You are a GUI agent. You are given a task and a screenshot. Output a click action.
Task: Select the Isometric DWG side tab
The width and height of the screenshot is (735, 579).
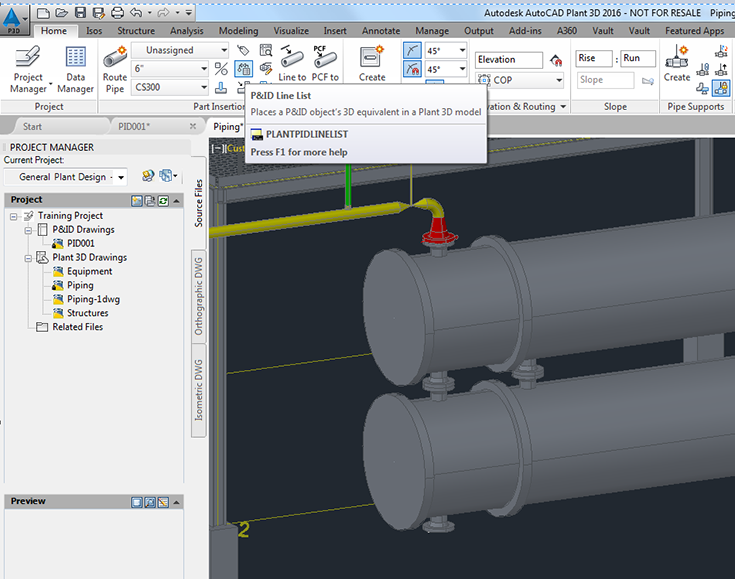pyautogui.click(x=199, y=390)
